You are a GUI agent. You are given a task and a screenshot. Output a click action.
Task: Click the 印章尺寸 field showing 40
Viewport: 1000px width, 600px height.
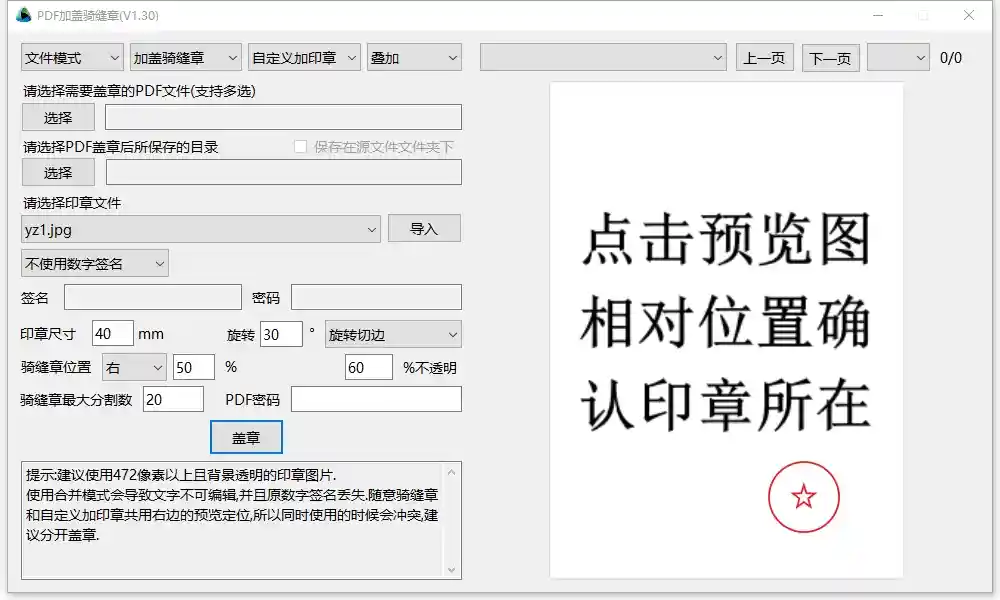point(113,333)
